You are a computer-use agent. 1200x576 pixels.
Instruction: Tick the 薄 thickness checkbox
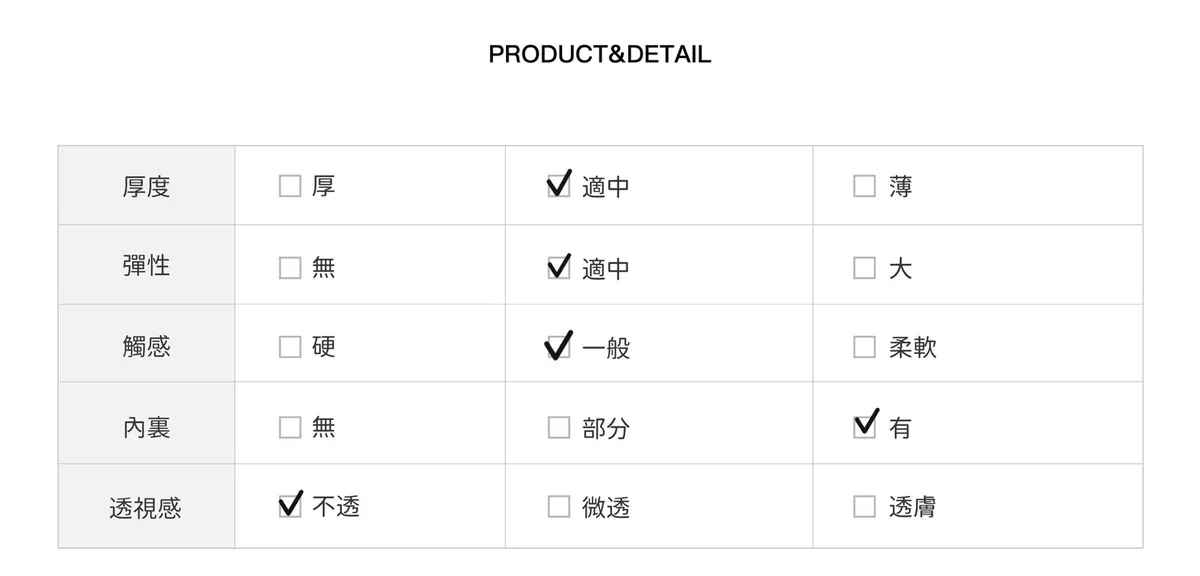click(864, 187)
